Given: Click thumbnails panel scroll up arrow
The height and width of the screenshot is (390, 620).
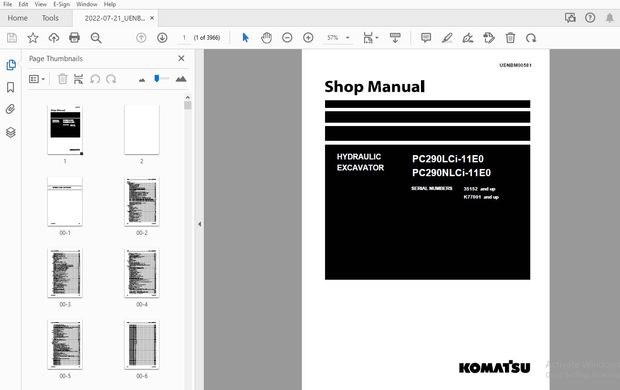Looking at the screenshot, I should point(187,97).
